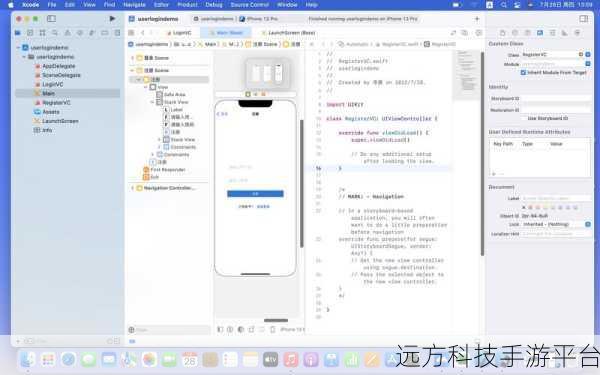This screenshot has height=375, width=600.
Task: Select First Responder in outline
Action: pos(168,170)
